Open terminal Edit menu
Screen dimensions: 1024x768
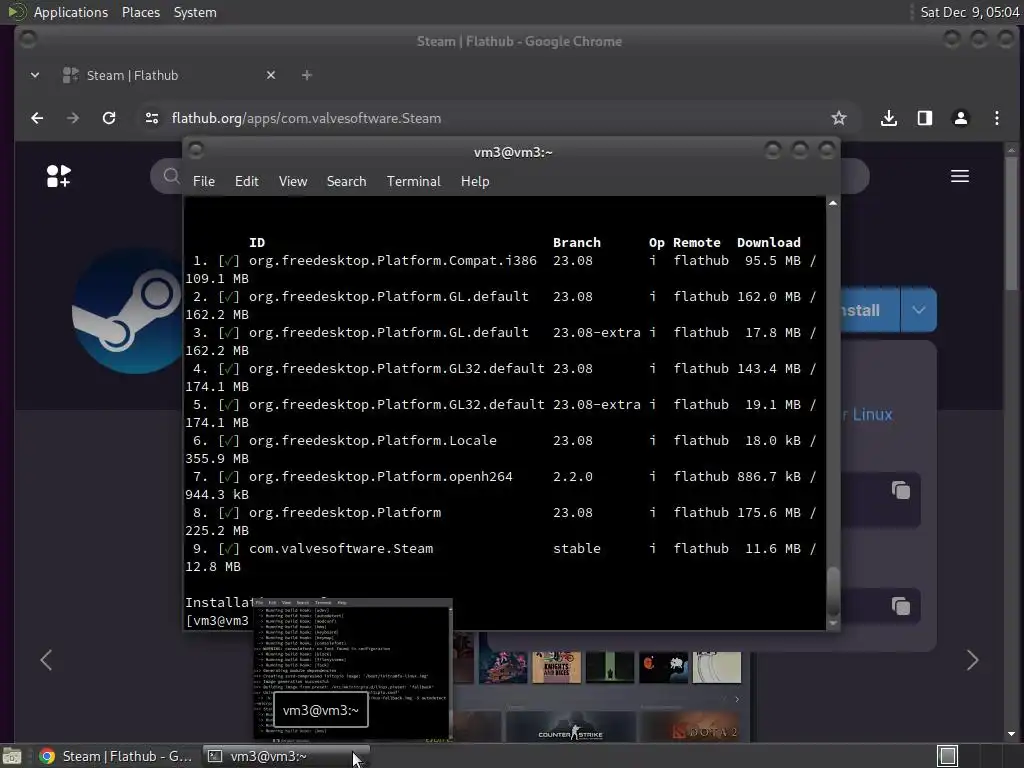coord(246,182)
